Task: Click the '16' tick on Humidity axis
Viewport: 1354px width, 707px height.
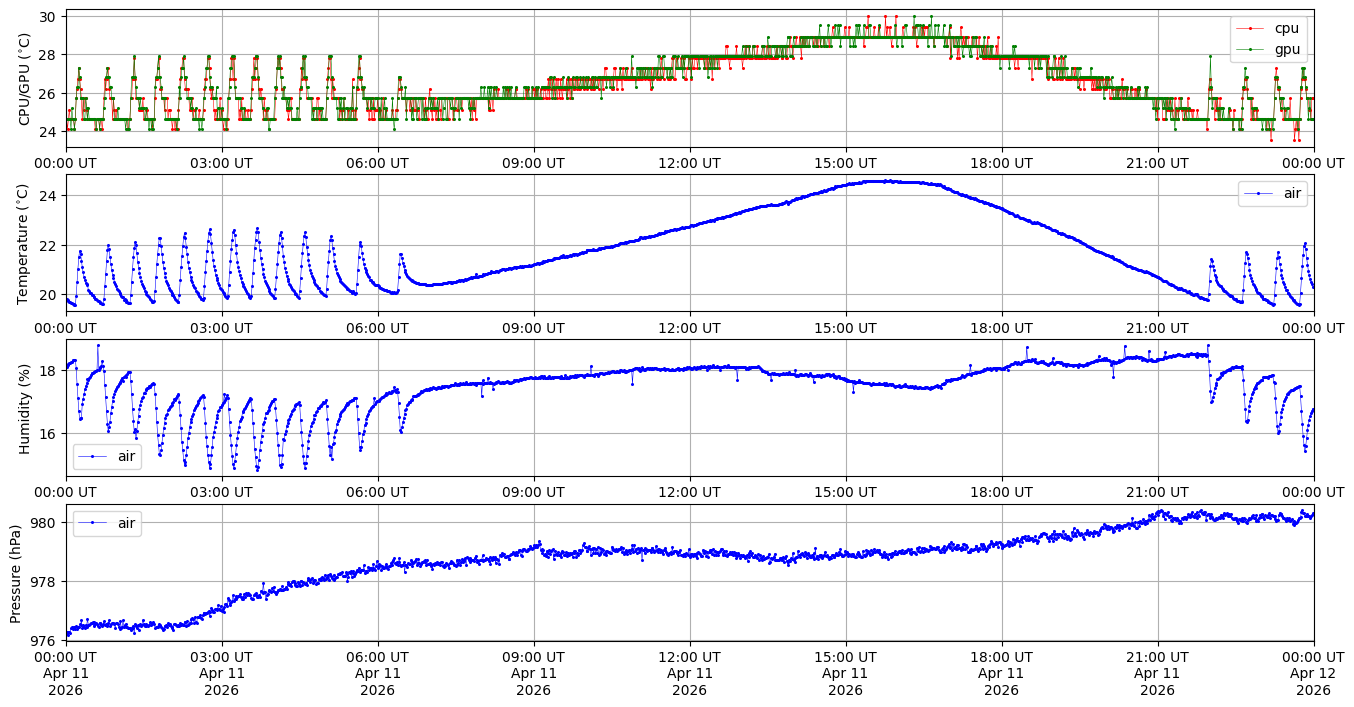Action: (49, 433)
